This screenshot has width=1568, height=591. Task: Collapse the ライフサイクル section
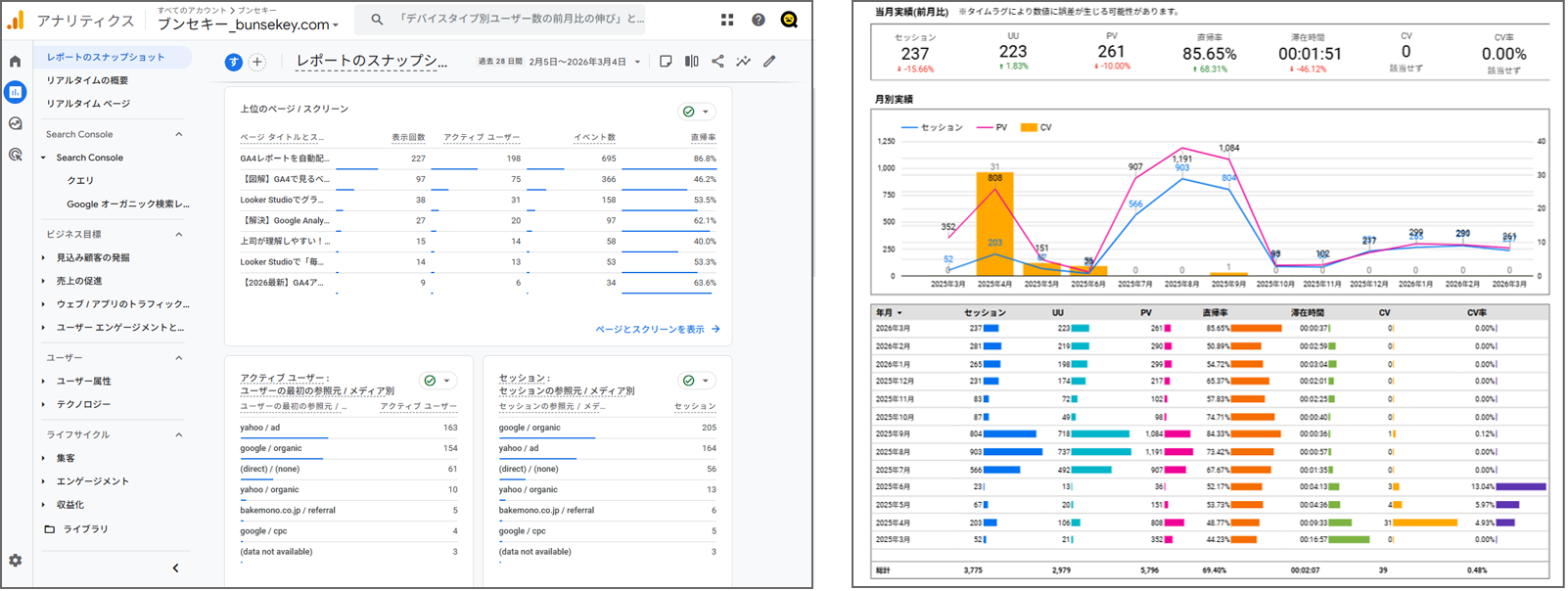coord(179,434)
